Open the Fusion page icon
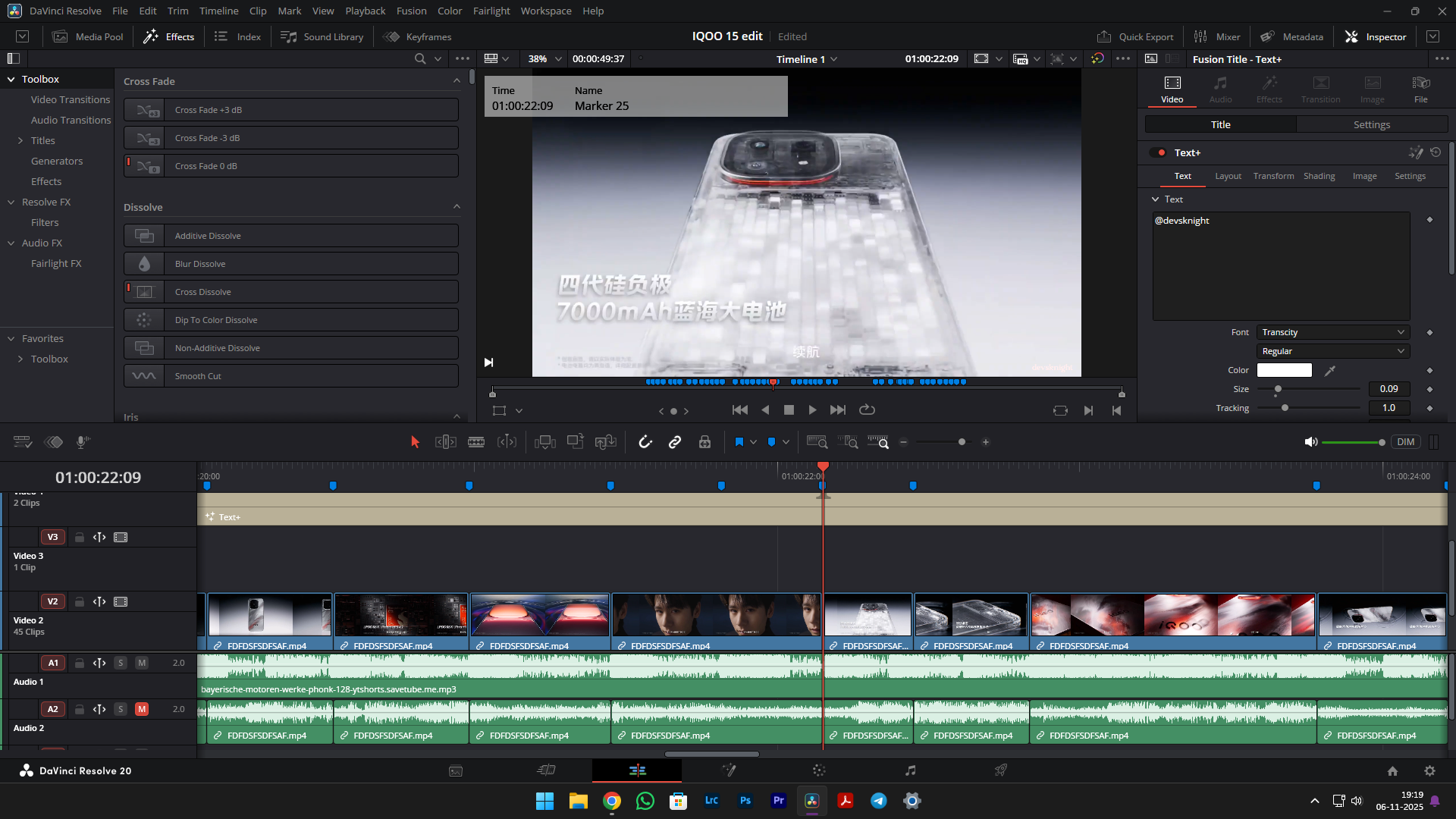The image size is (1456, 819). click(x=728, y=770)
